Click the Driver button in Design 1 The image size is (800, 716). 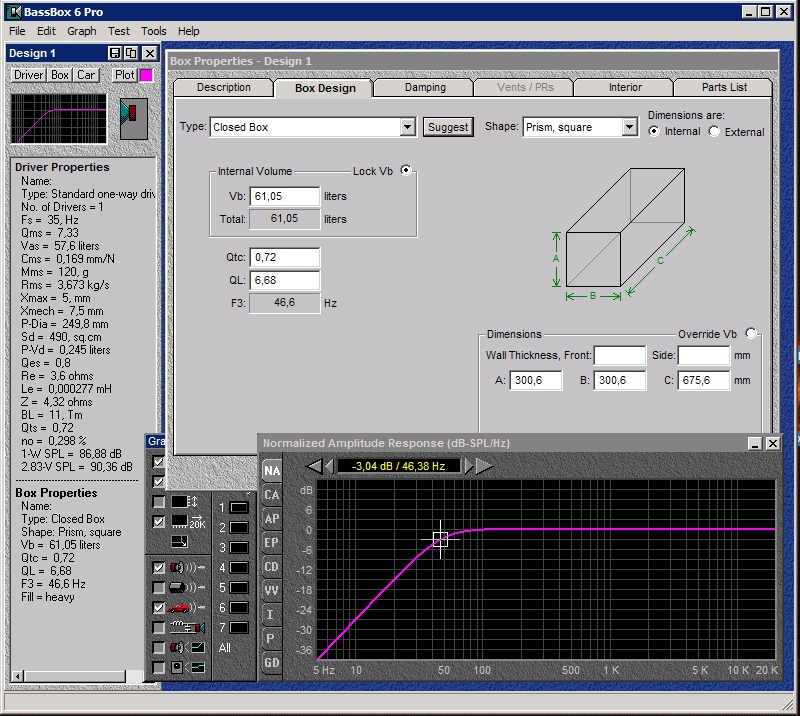coord(28,75)
